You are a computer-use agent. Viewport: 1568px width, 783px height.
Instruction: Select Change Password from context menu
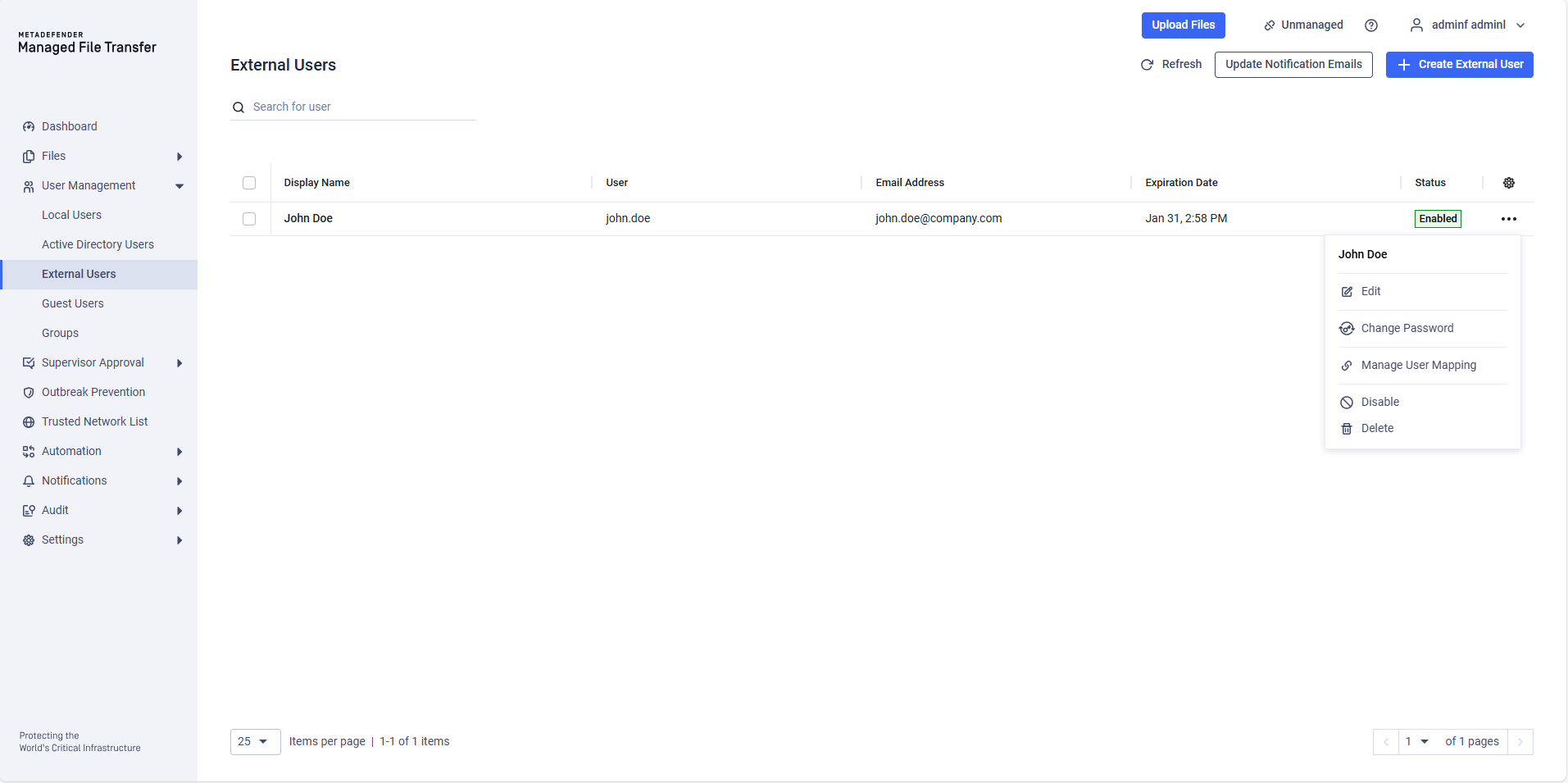coord(1407,328)
